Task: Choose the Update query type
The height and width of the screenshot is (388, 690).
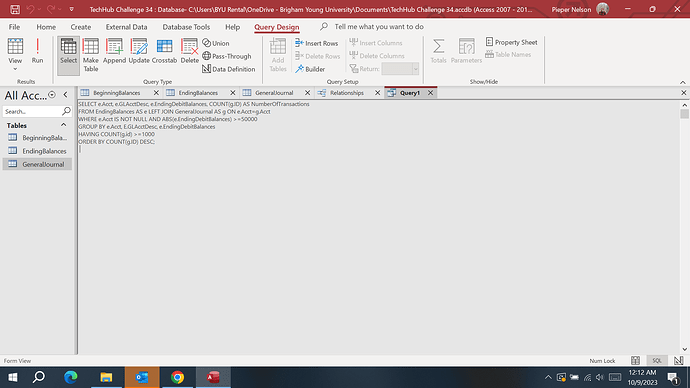Action: click(139, 51)
